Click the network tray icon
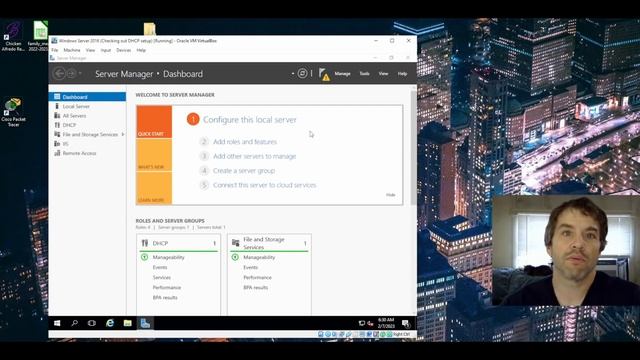The height and width of the screenshot is (360, 640). (362, 323)
